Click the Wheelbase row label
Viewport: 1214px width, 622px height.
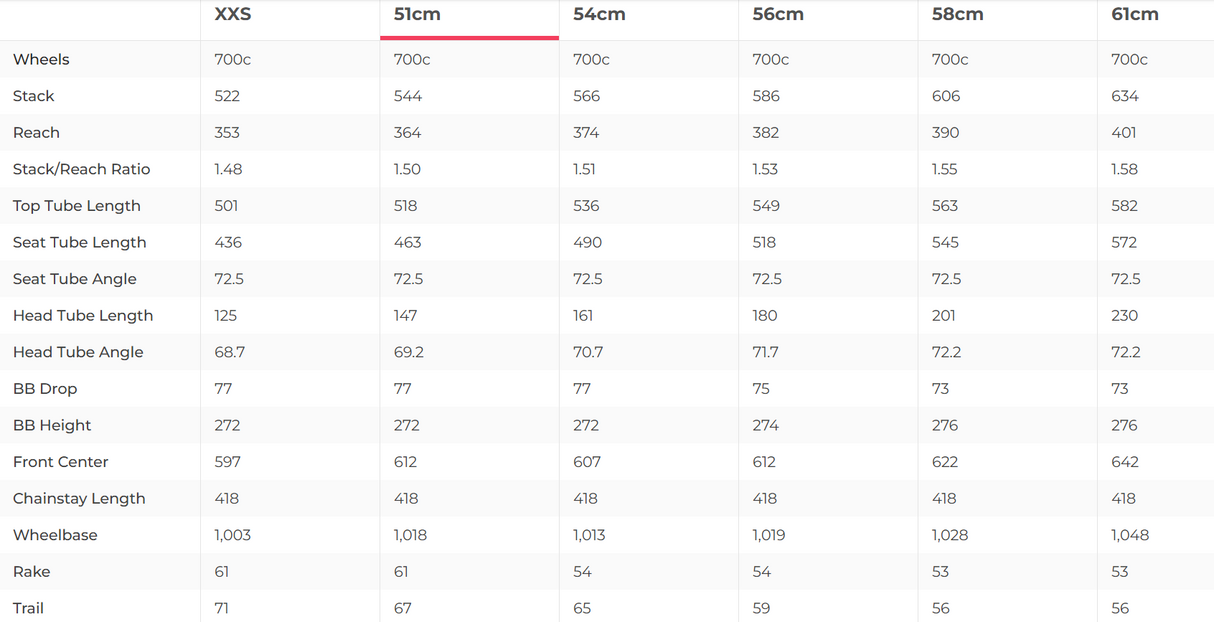55,535
